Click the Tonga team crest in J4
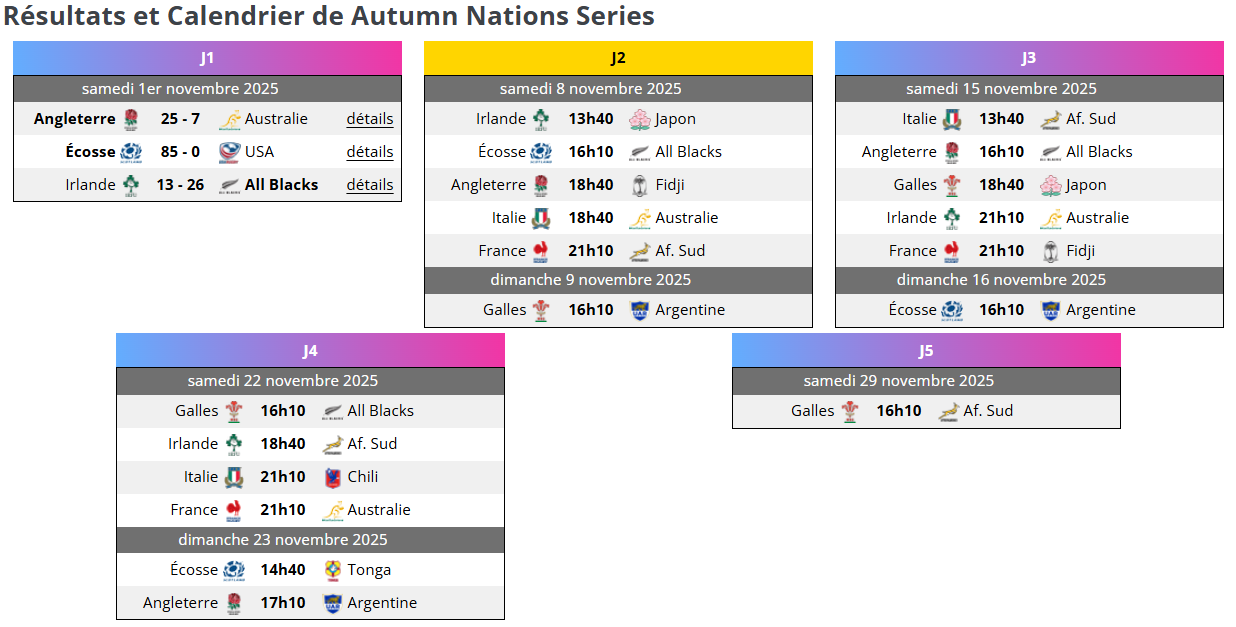This screenshot has height=627, width=1236. 332,570
